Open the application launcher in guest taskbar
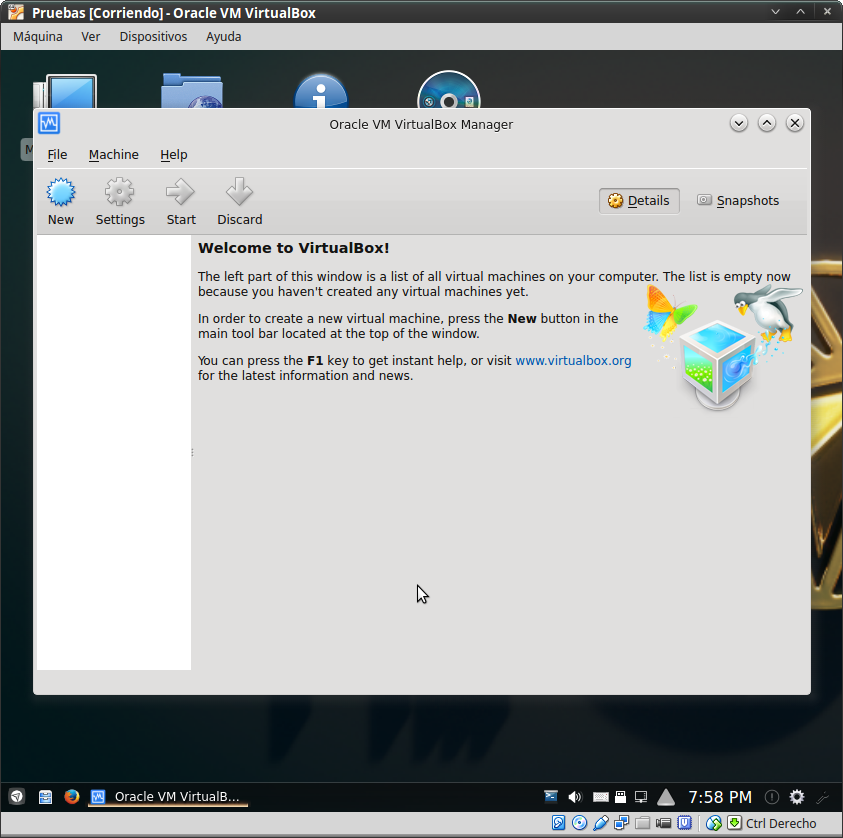The width and height of the screenshot is (843, 838). (17, 797)
